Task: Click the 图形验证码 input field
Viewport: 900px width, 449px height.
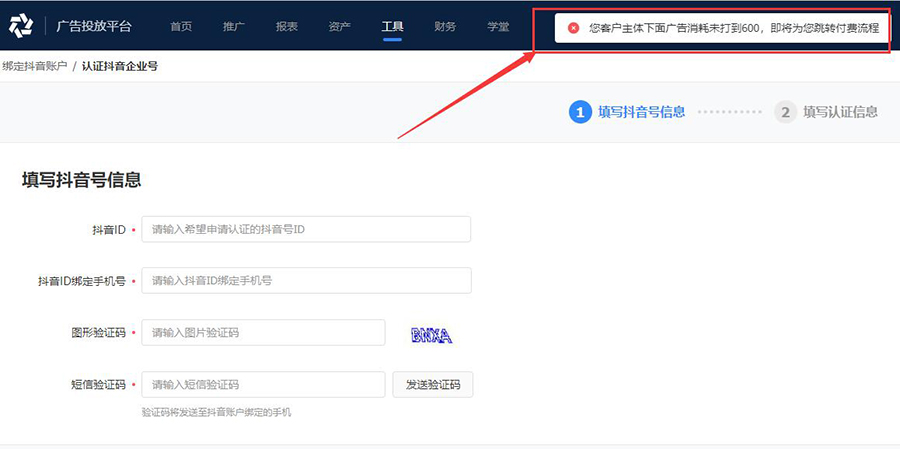Action: pyautogui.click(x=263, y=333)
